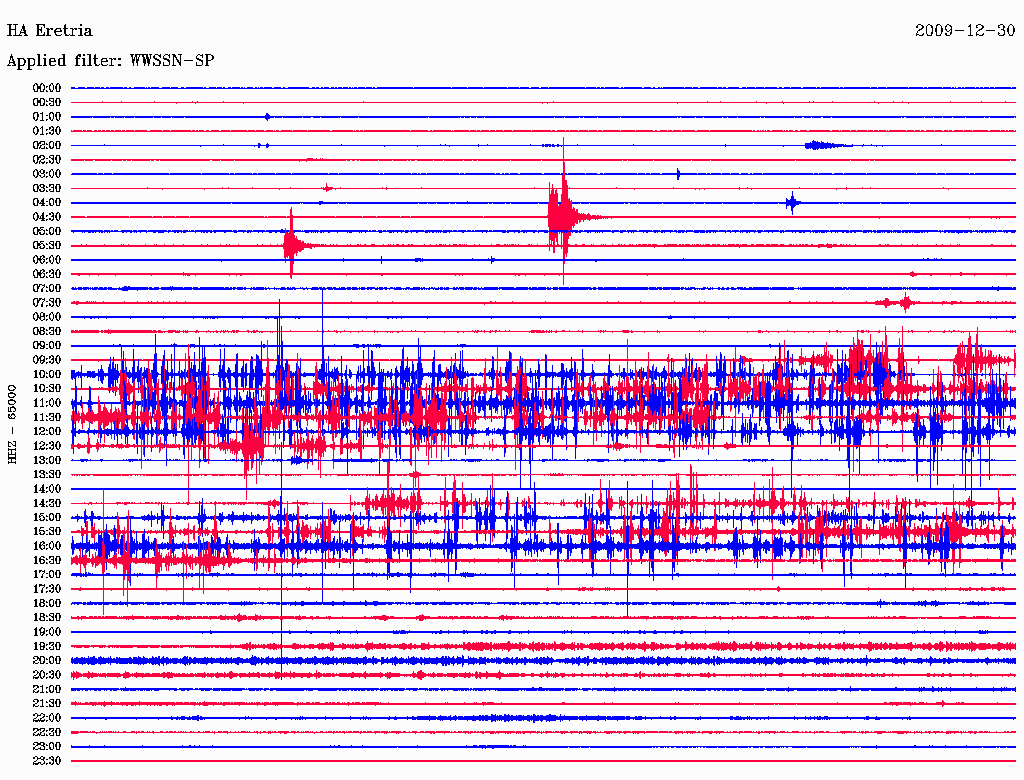
Task: Click the small red blip on 03:30 trace
Action: (x=328, y=188)
